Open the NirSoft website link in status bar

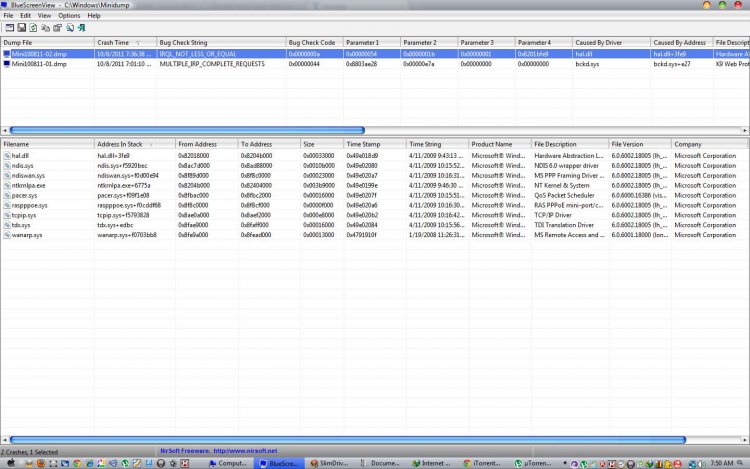point(245,451)
